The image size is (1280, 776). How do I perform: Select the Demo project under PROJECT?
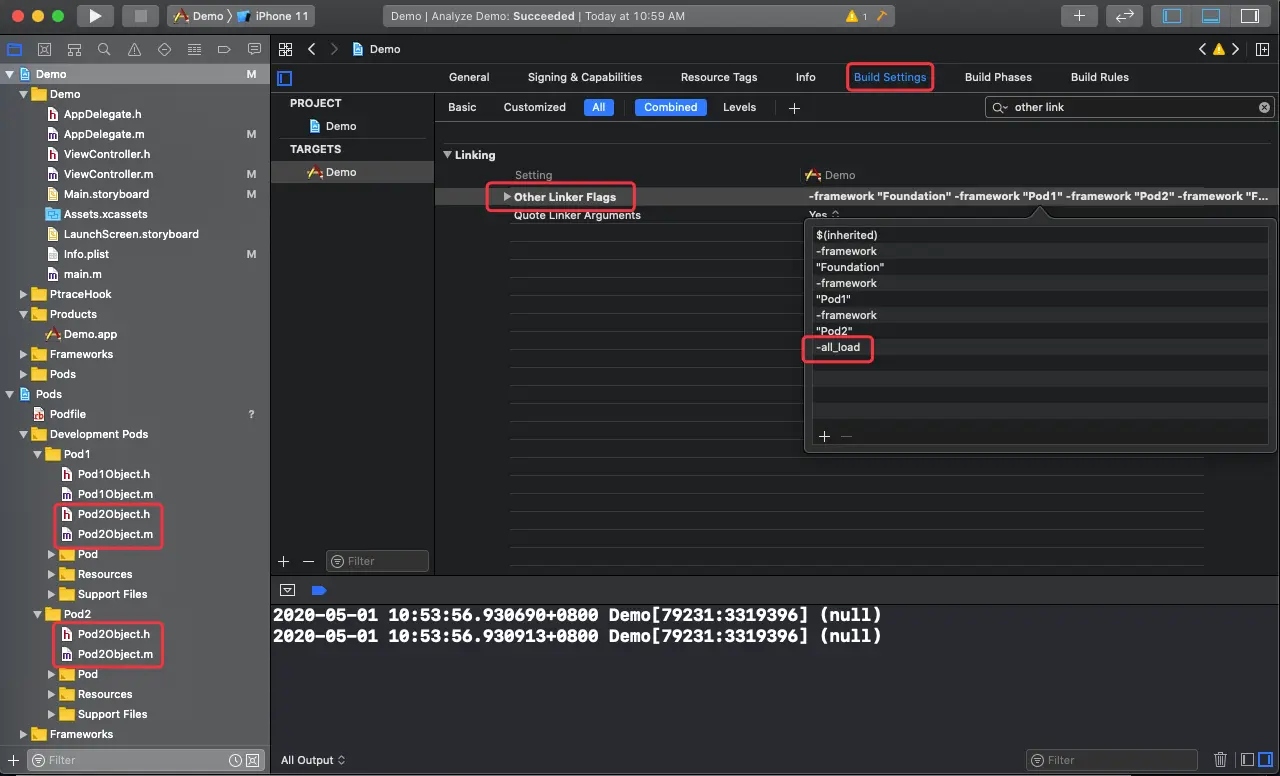tap(333, 126)
